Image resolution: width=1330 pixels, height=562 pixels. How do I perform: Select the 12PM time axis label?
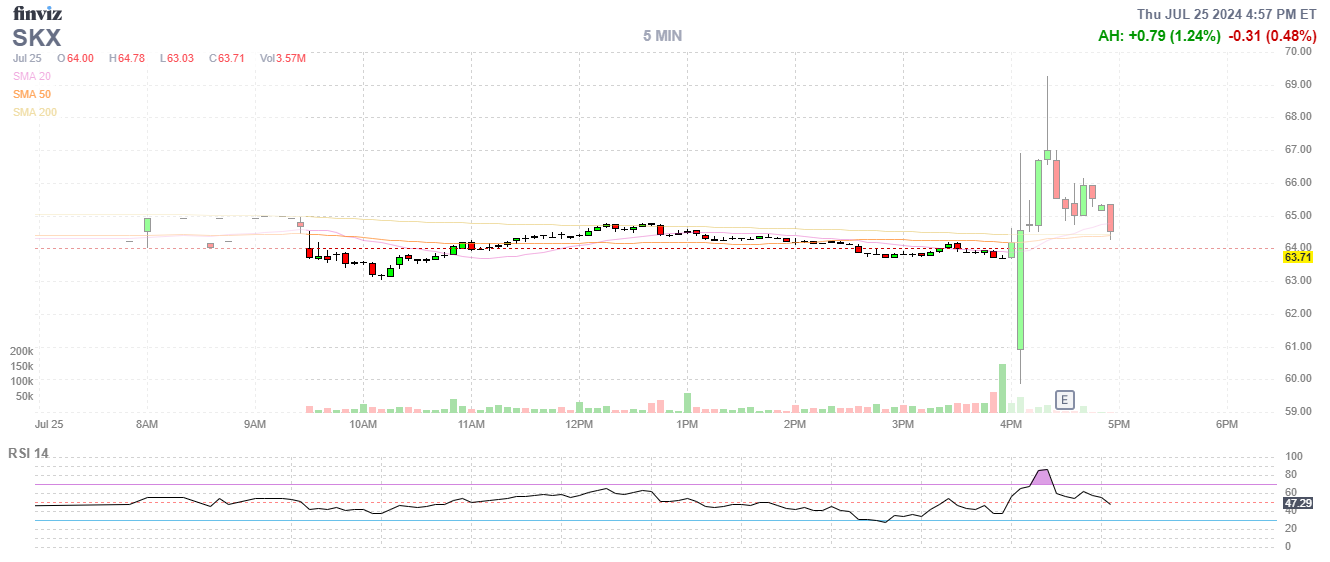579,425
